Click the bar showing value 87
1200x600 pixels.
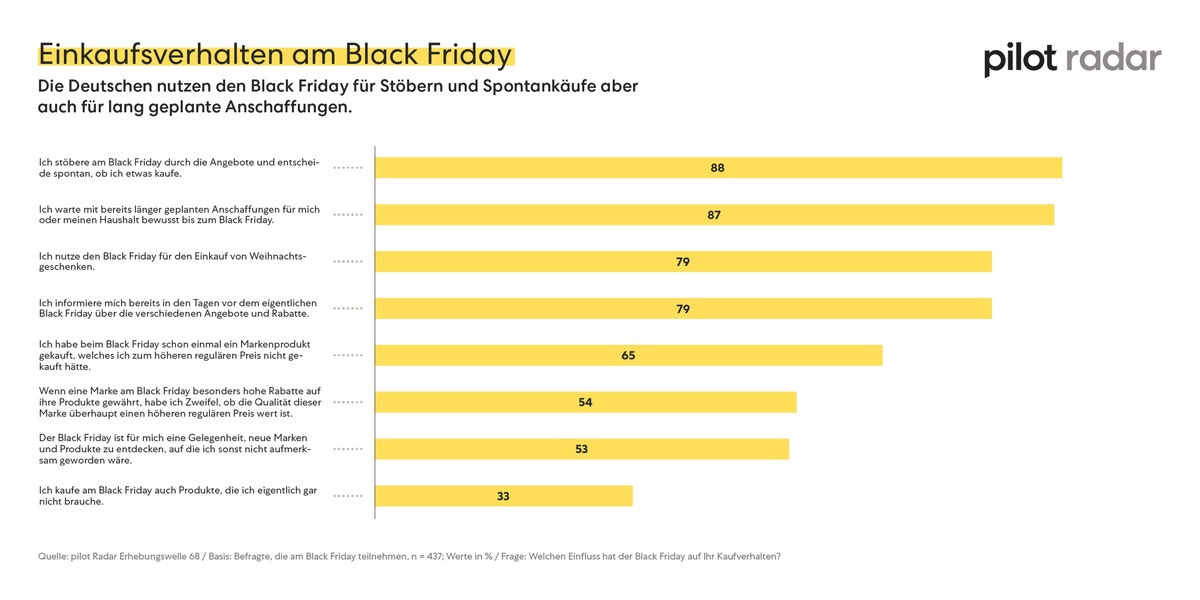[714, 215]
